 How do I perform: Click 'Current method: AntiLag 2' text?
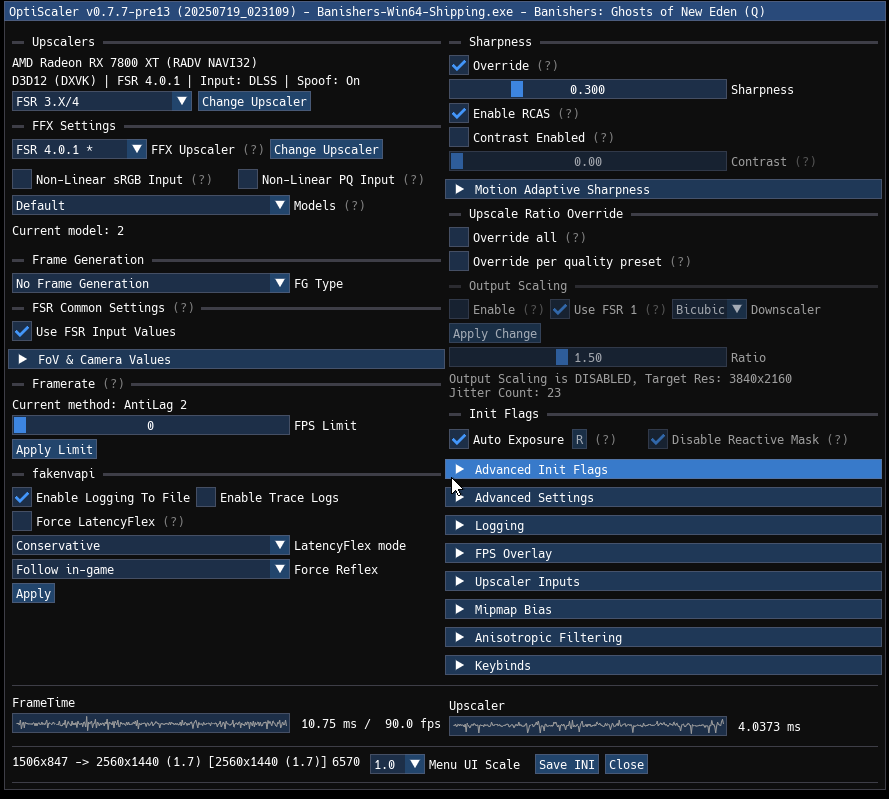99,405
